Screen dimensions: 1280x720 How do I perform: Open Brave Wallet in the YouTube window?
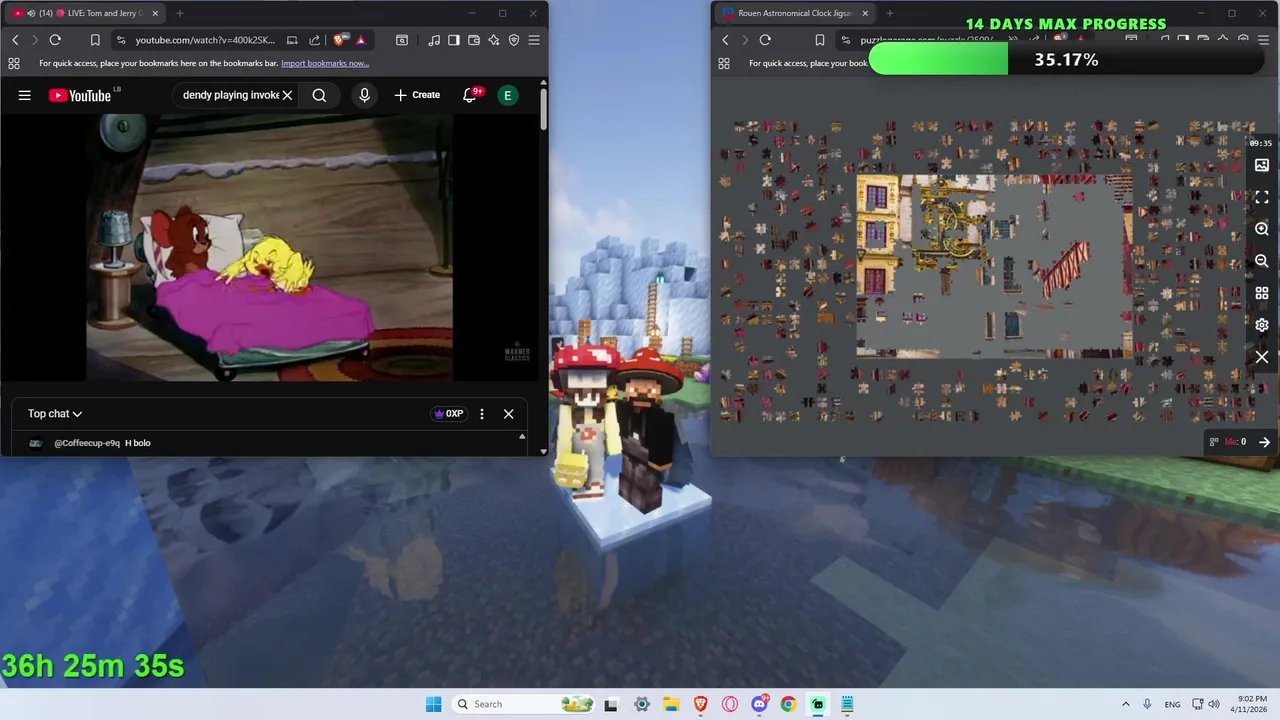pyautogui.click(x=474, y=40)
